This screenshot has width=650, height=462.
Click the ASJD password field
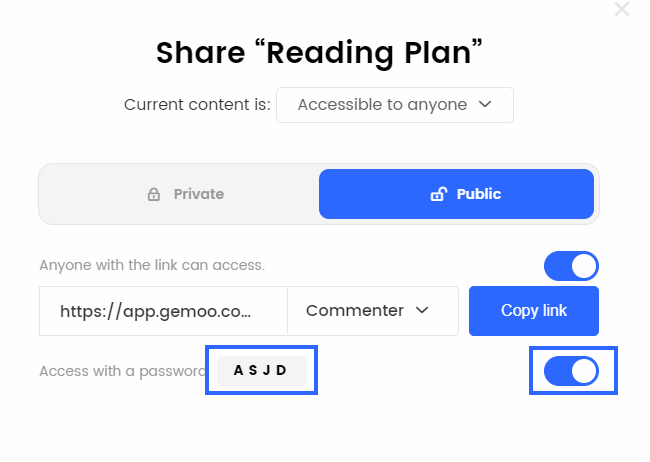(x=262, y=370)
